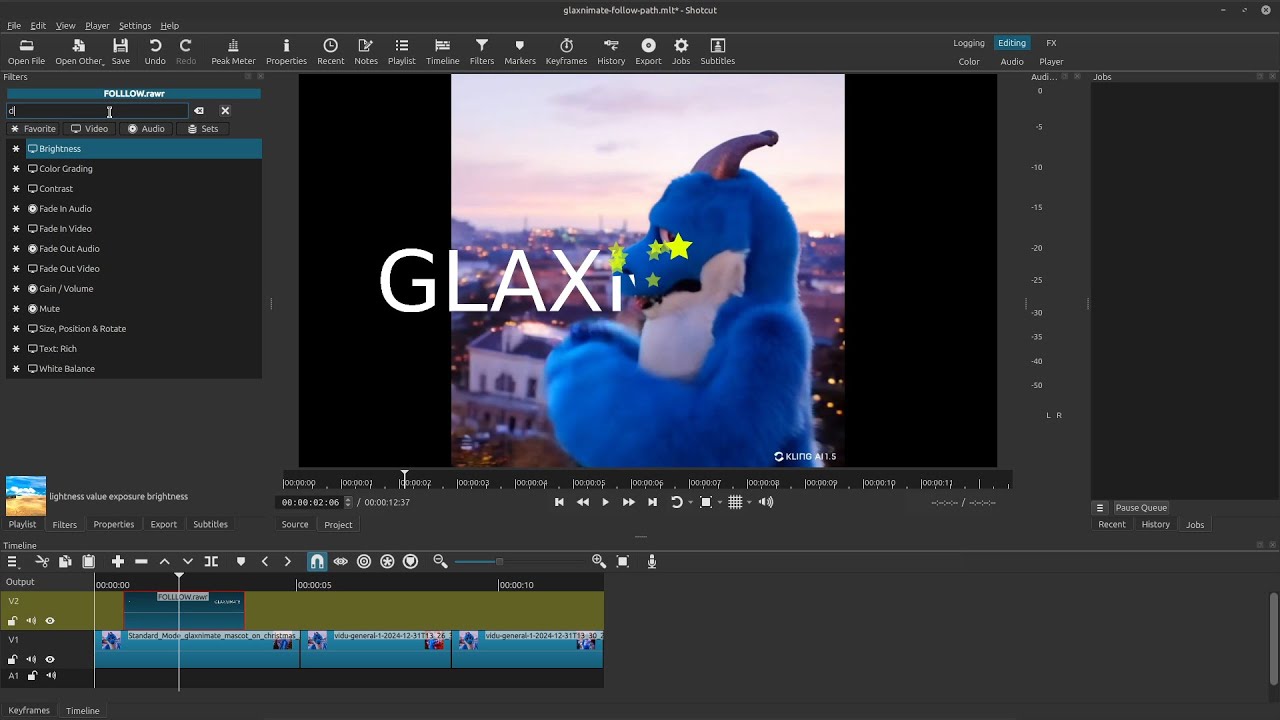Toggle Scrub While Dragging eye icon
1280x720 pixels.
(340, 562)
